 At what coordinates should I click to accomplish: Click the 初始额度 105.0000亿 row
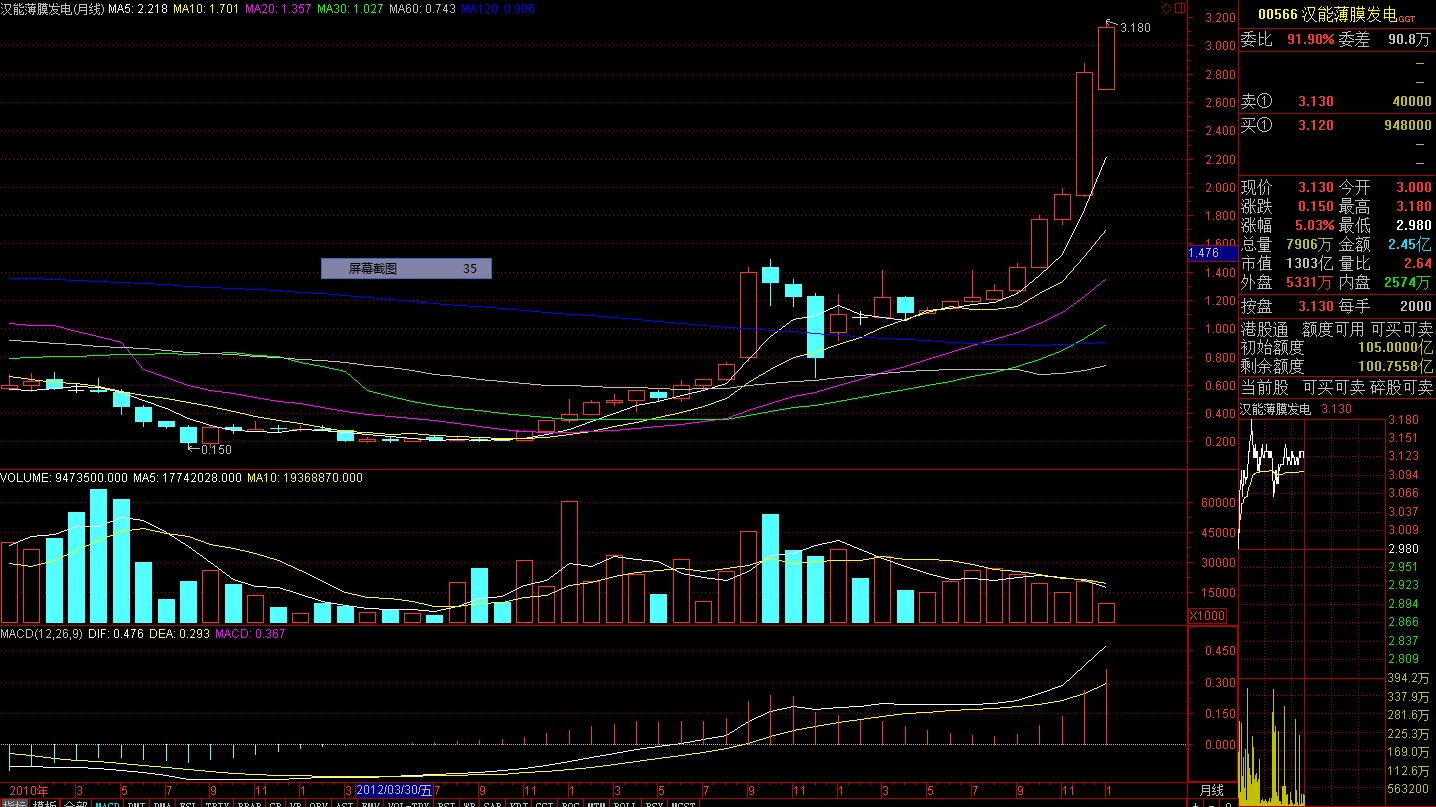click(x=1337, y=348)
